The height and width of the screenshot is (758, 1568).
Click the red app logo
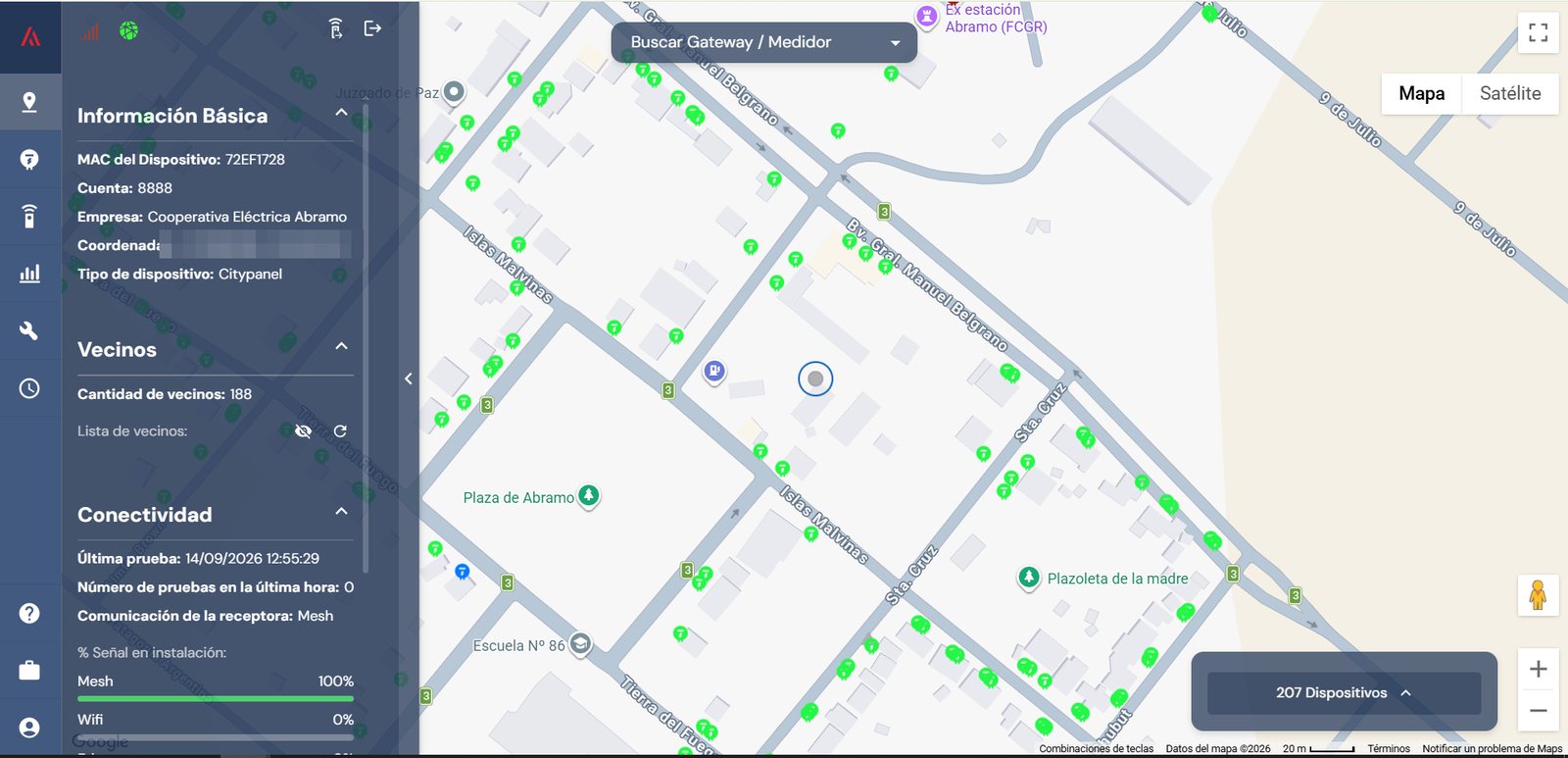coord(30,36)
